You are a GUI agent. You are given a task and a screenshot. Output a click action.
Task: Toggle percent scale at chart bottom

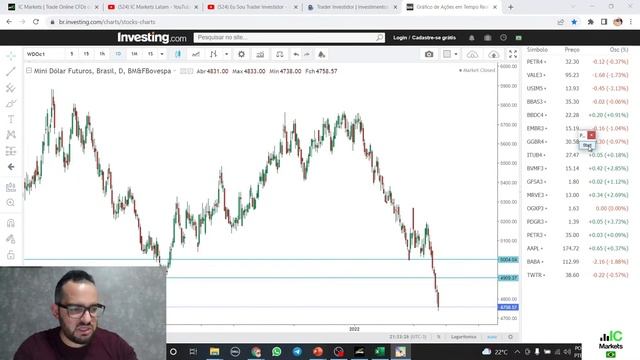(439, 337)
